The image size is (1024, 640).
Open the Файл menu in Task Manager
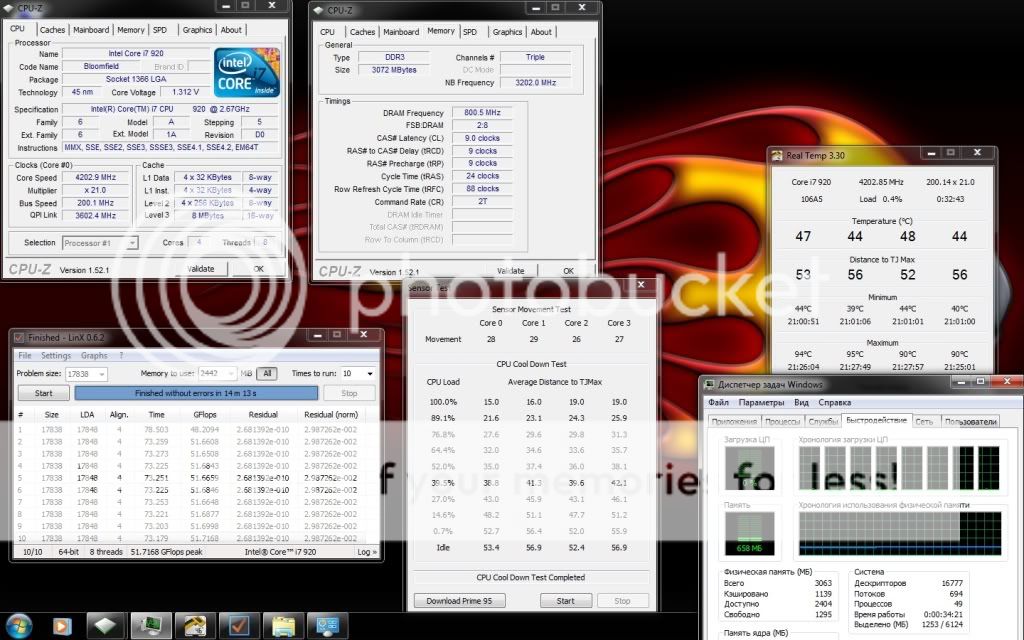click(x=718, y=403)
